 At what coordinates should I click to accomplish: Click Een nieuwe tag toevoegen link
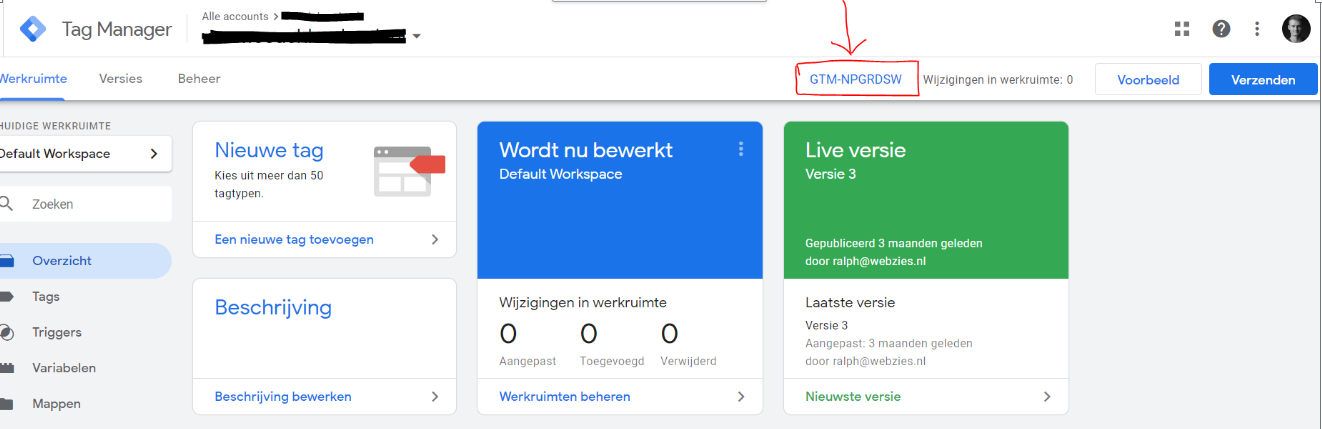(294, 240)
